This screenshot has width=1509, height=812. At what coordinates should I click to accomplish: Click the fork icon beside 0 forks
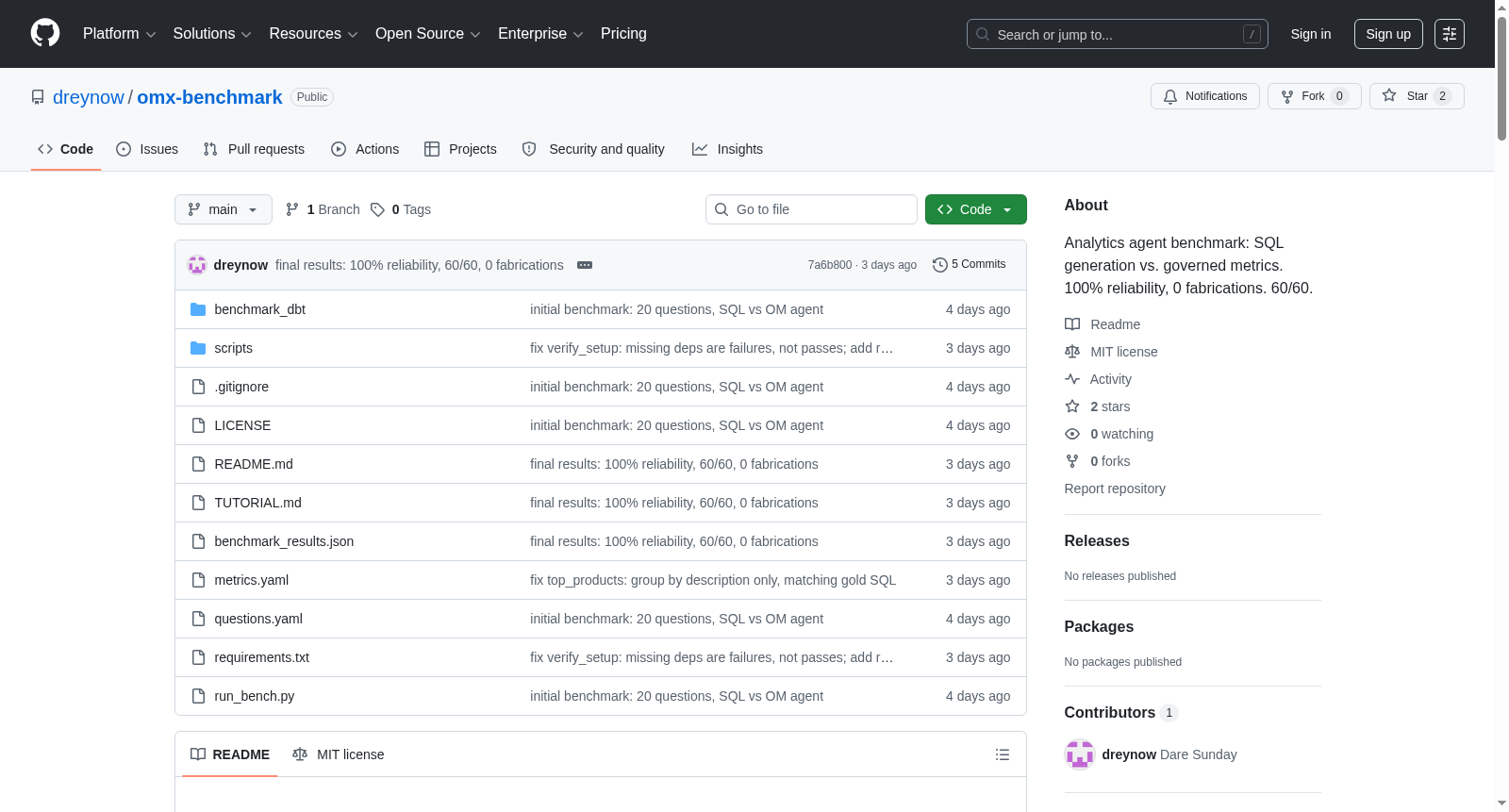[1072, 461]
